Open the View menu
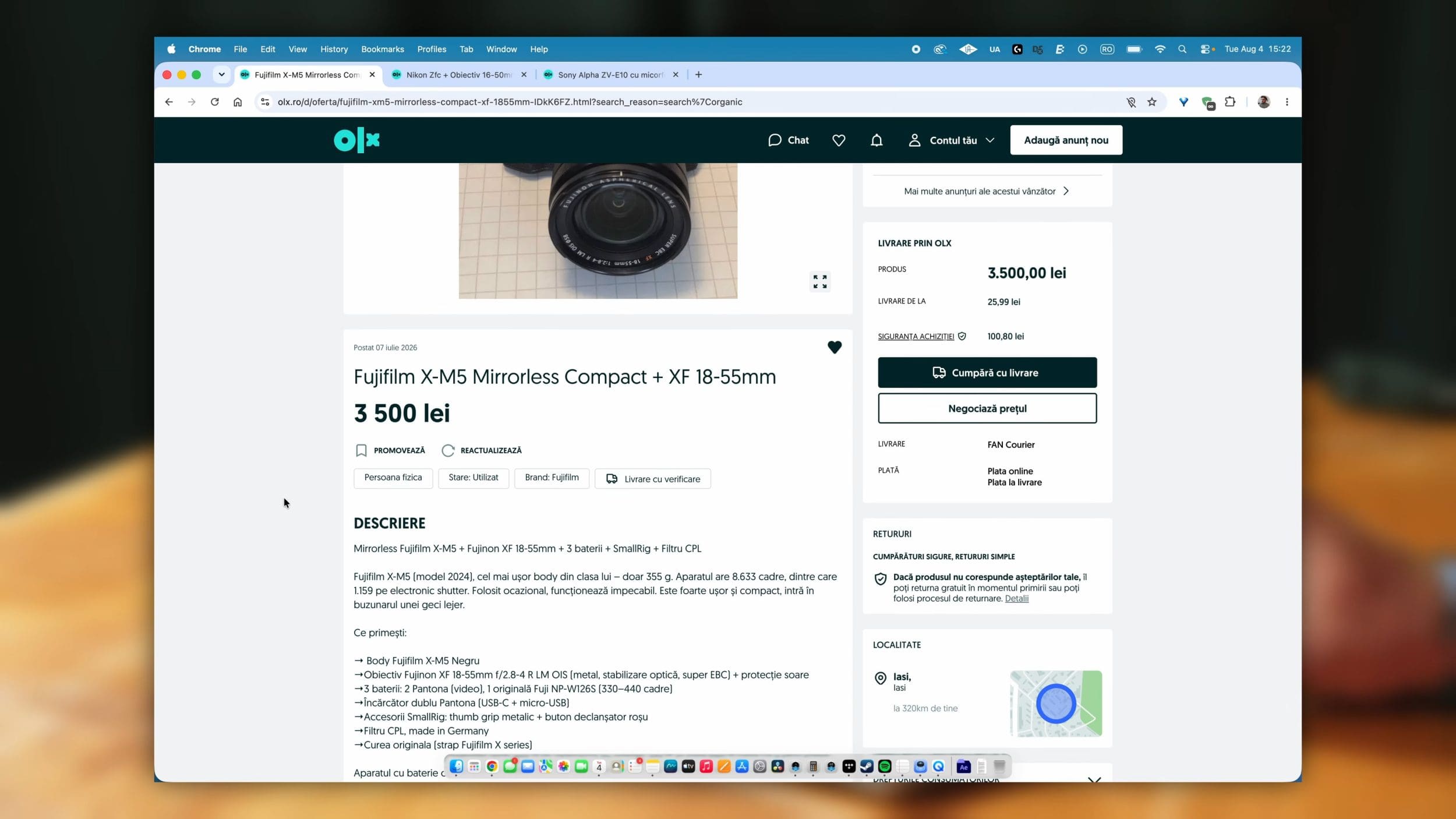The width and height of the screenshot is (1456, 819). click(x=298, y=50)
